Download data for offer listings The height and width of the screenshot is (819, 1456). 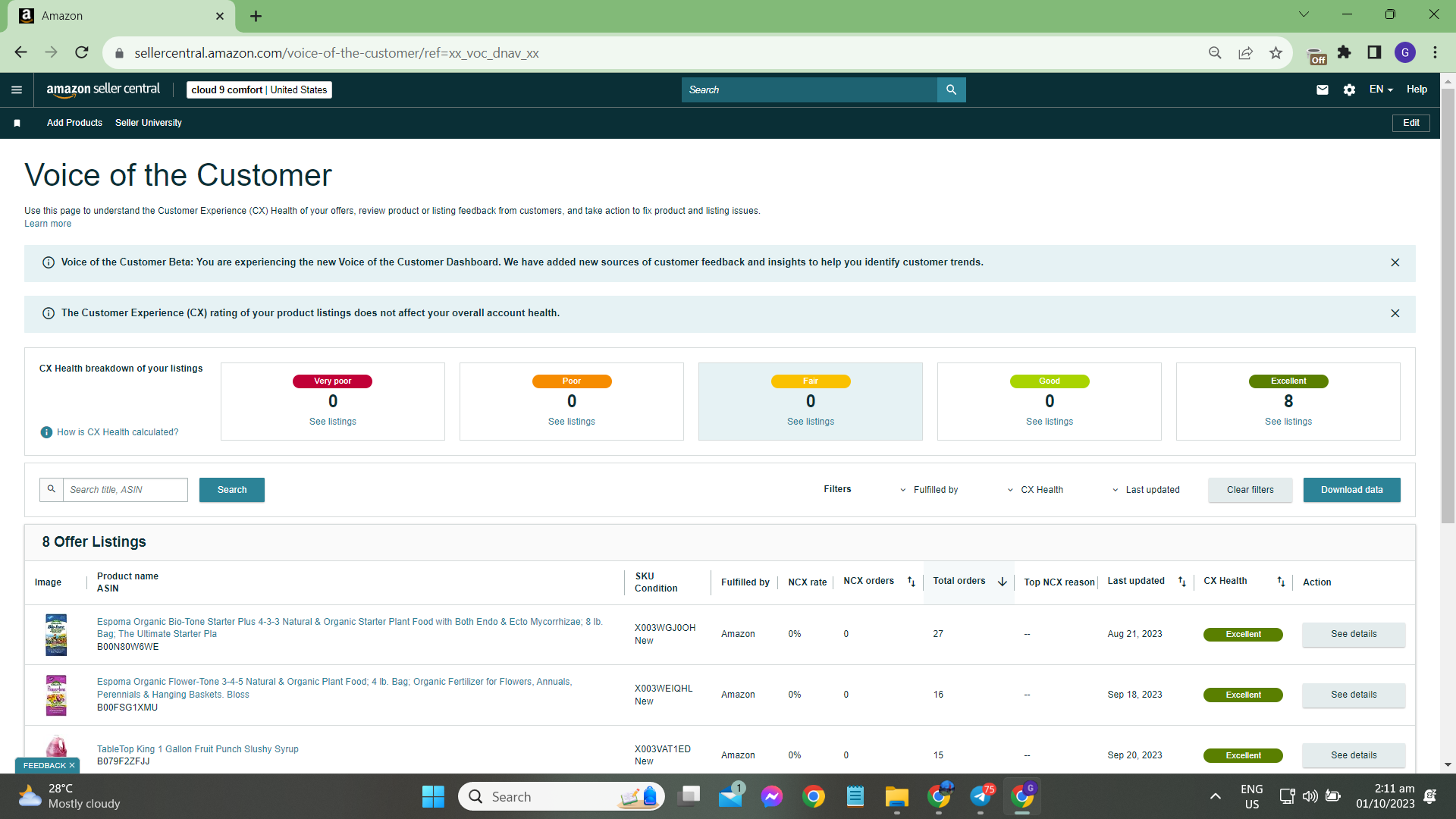click(1352, 490)
